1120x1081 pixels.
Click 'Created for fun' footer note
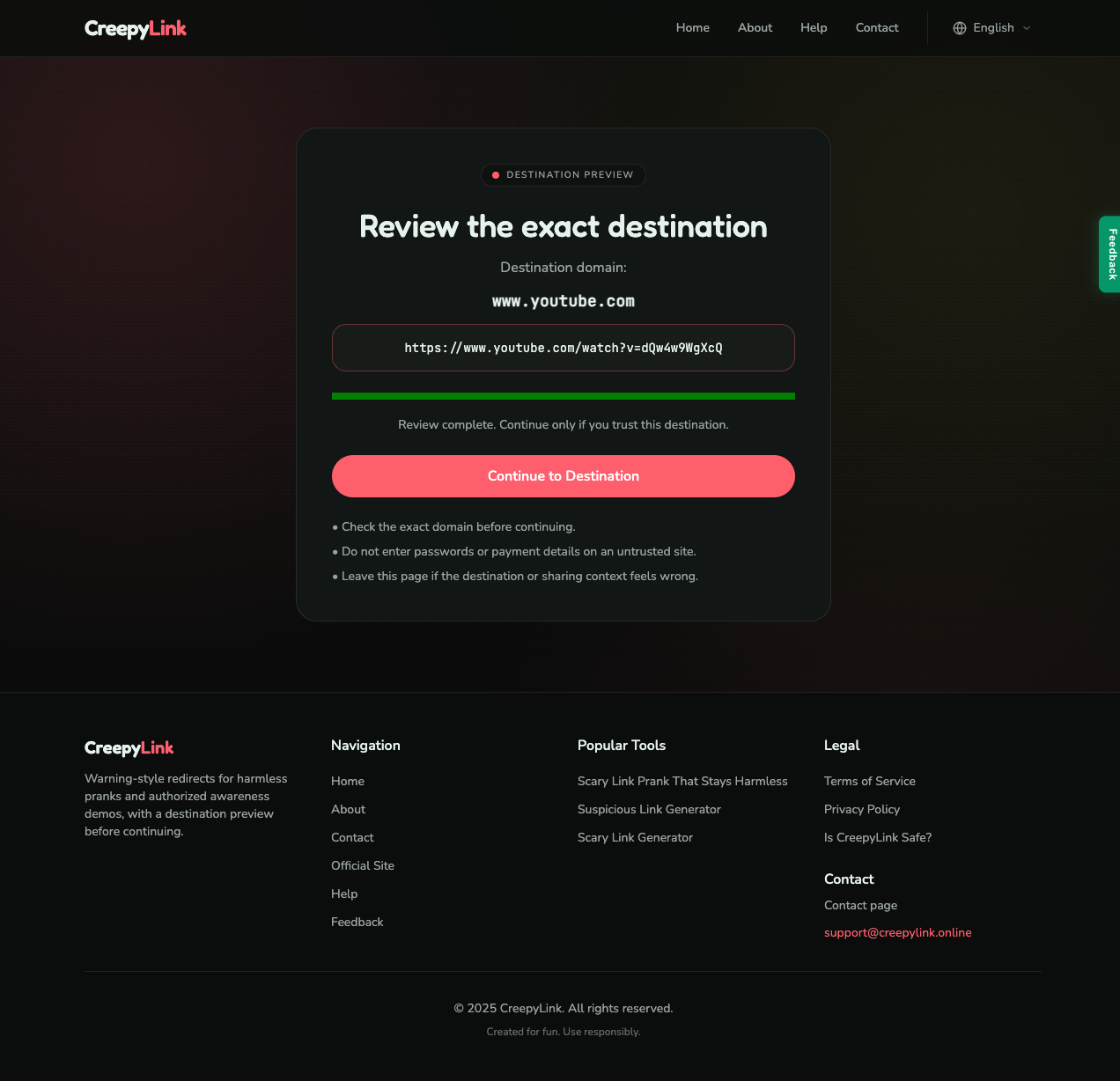click(x=564, y=1032)
